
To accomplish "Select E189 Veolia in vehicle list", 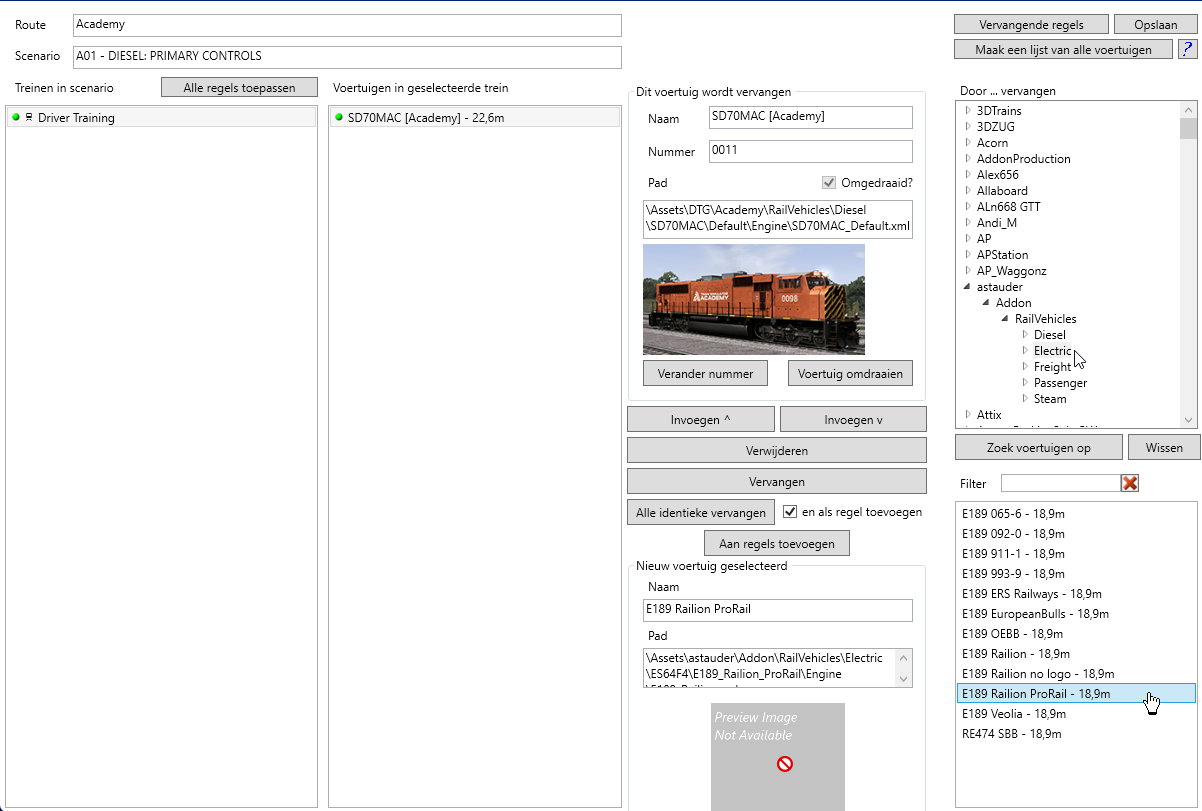I will [x=1076, y=714].
